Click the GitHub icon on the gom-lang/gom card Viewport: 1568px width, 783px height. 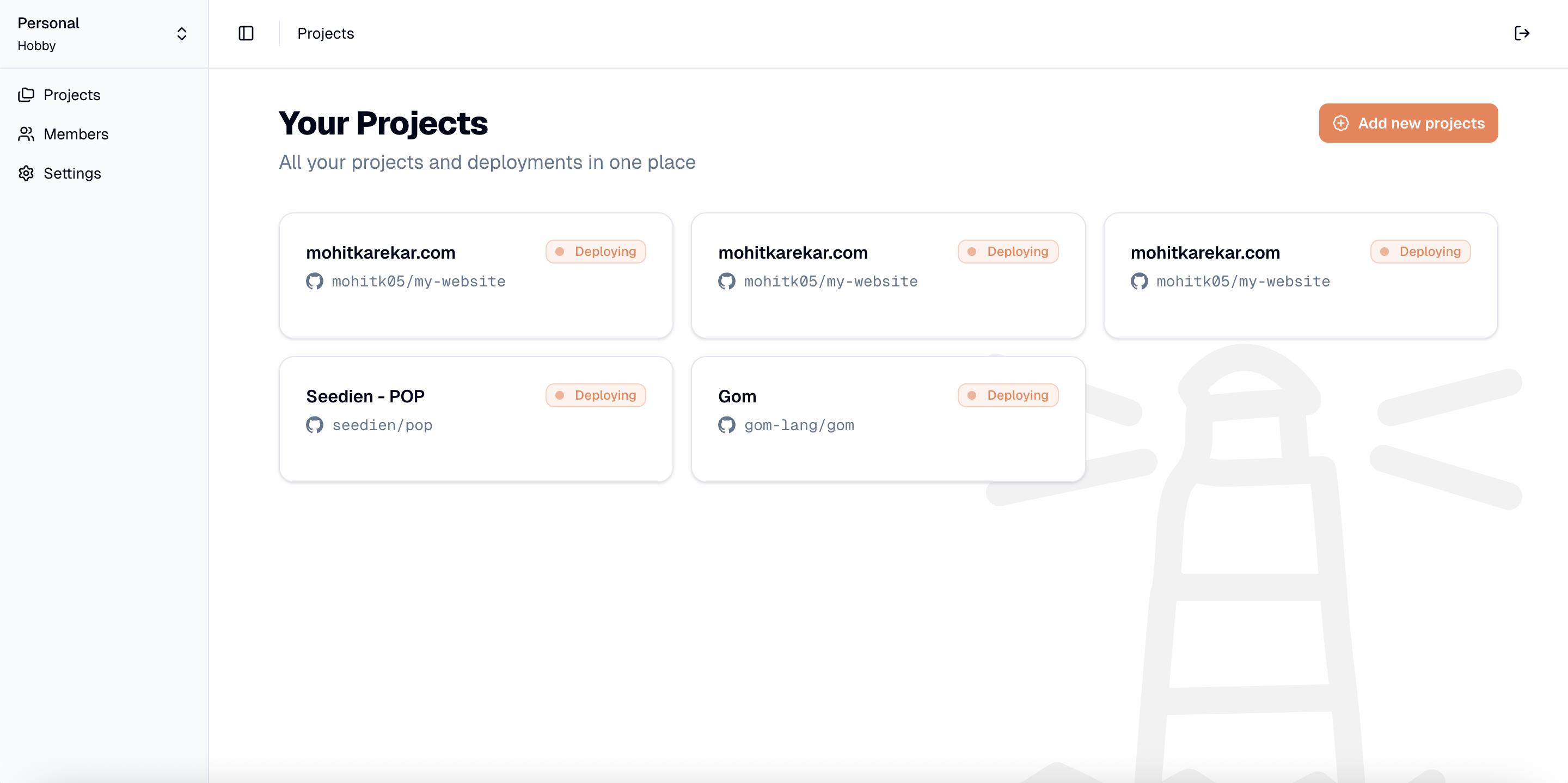click(727, 425)
